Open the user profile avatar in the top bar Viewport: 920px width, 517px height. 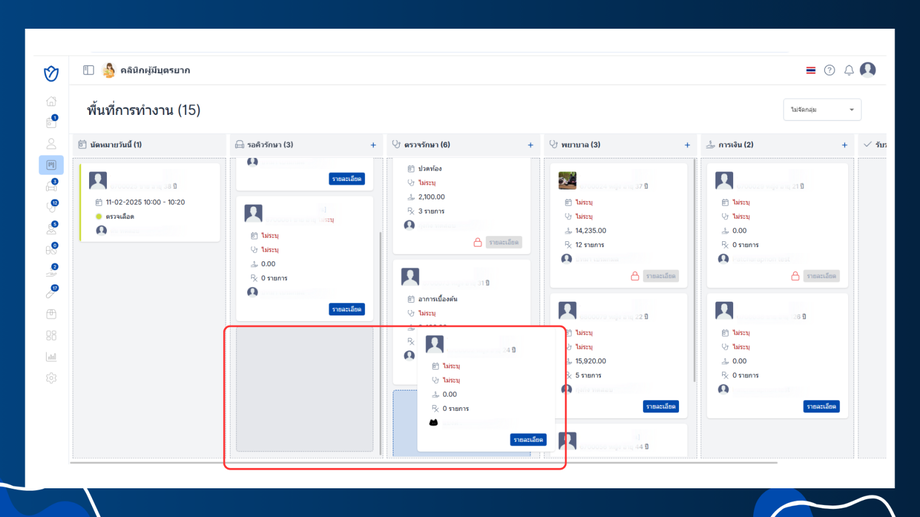(868, 70)
